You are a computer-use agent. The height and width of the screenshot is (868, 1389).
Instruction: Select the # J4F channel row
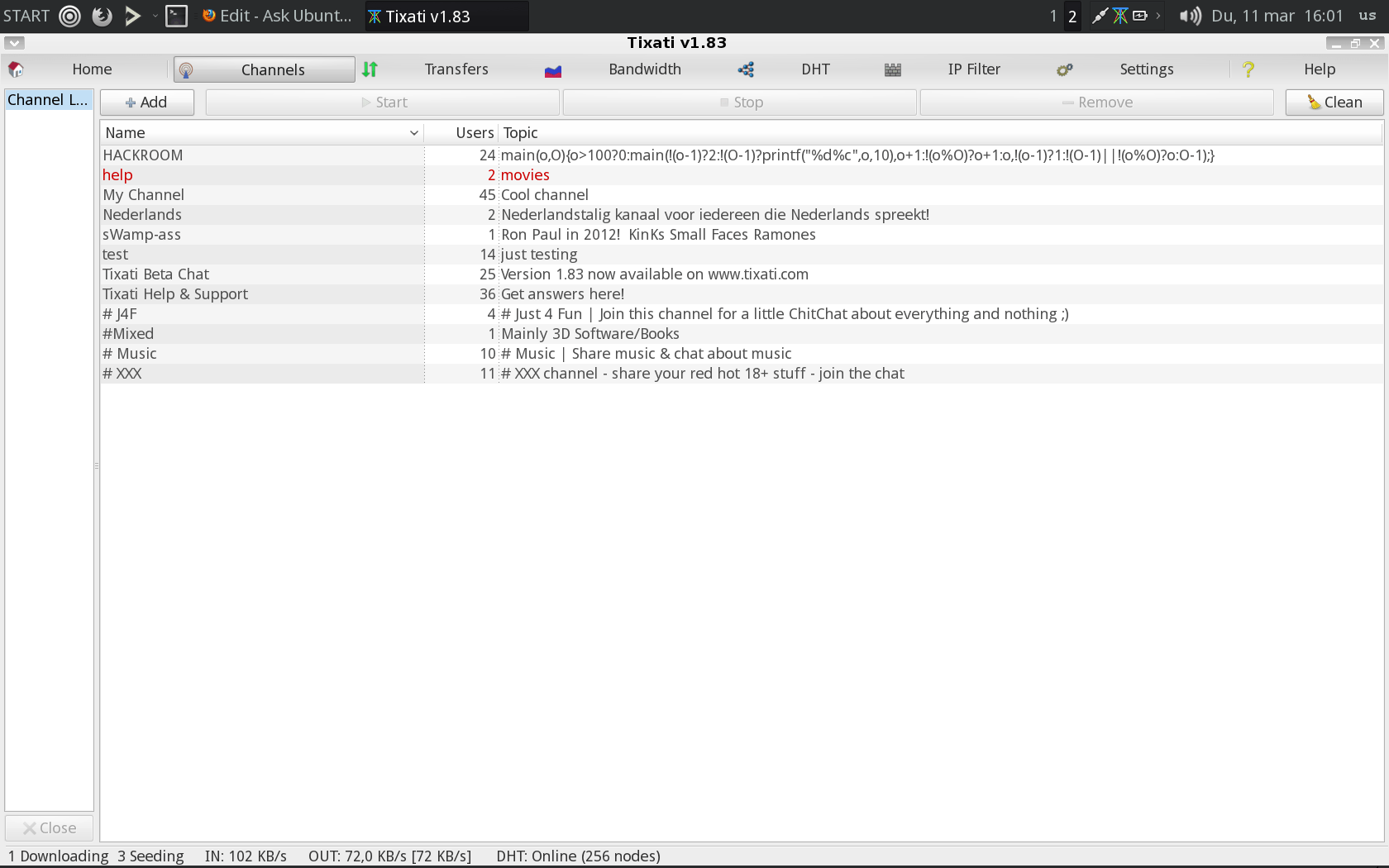(742, 314)
